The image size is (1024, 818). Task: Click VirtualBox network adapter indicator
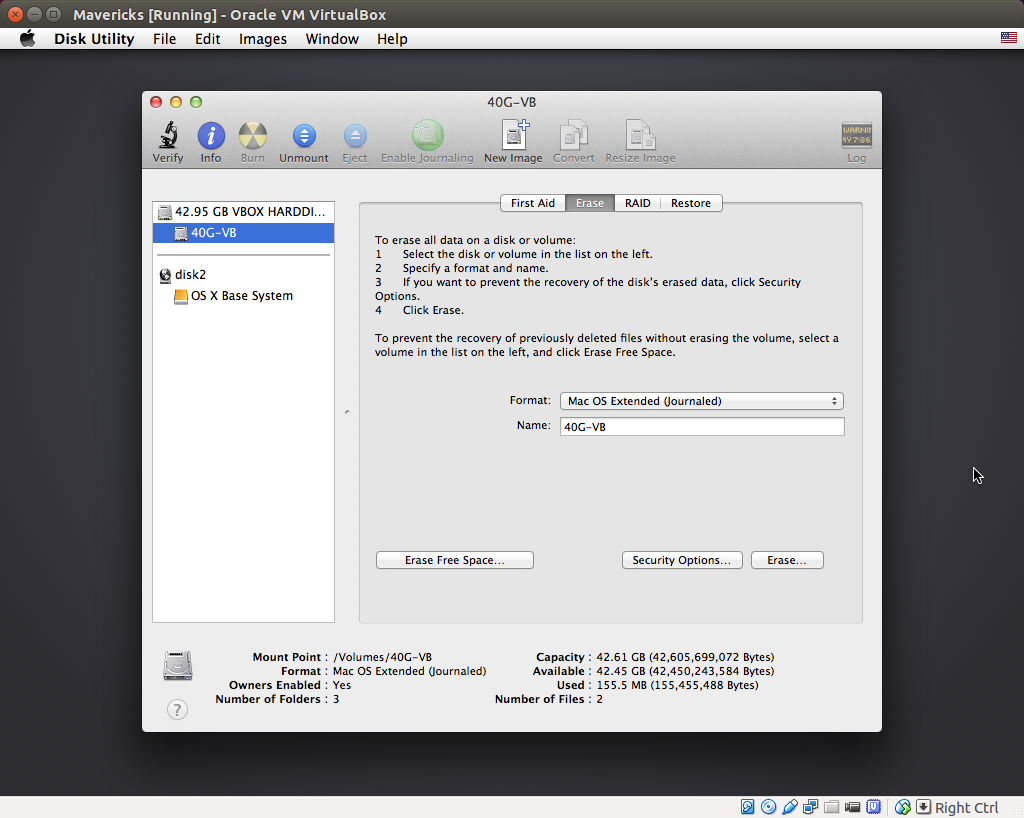[x=810, y=807]
